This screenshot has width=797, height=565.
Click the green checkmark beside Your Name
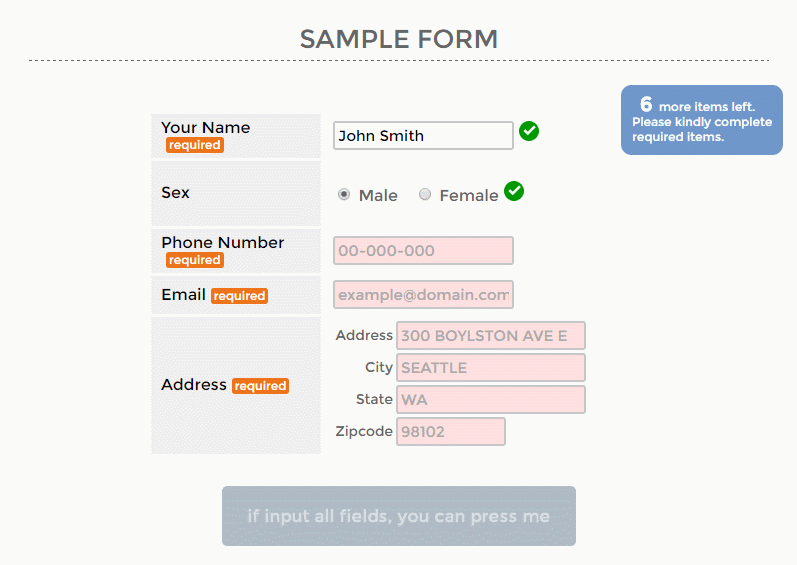coord(529,131)
